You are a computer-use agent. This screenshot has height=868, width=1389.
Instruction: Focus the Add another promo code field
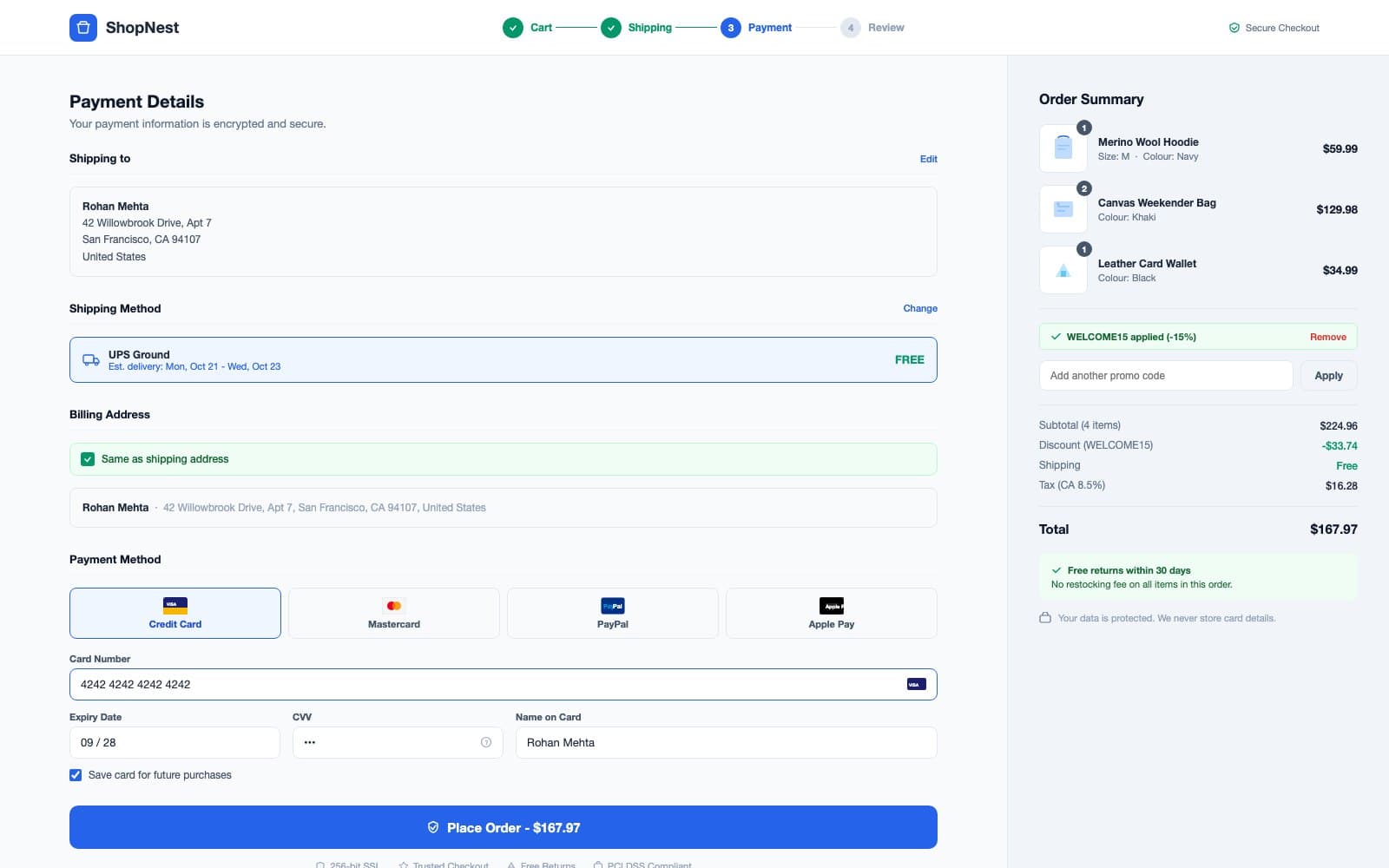point(1166,376)
